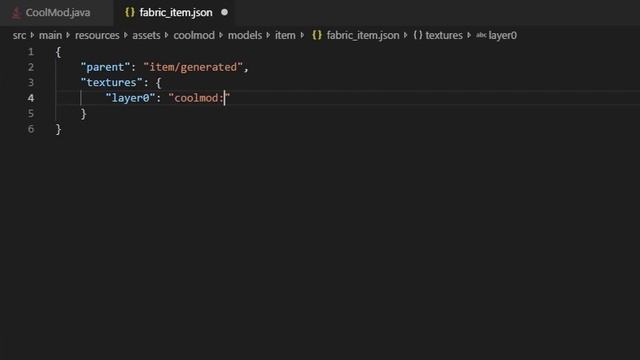Place cursor in the "coolmod:" string value
Image resolution: width=640 pixels, height=360 pixels.
[199, 98]
